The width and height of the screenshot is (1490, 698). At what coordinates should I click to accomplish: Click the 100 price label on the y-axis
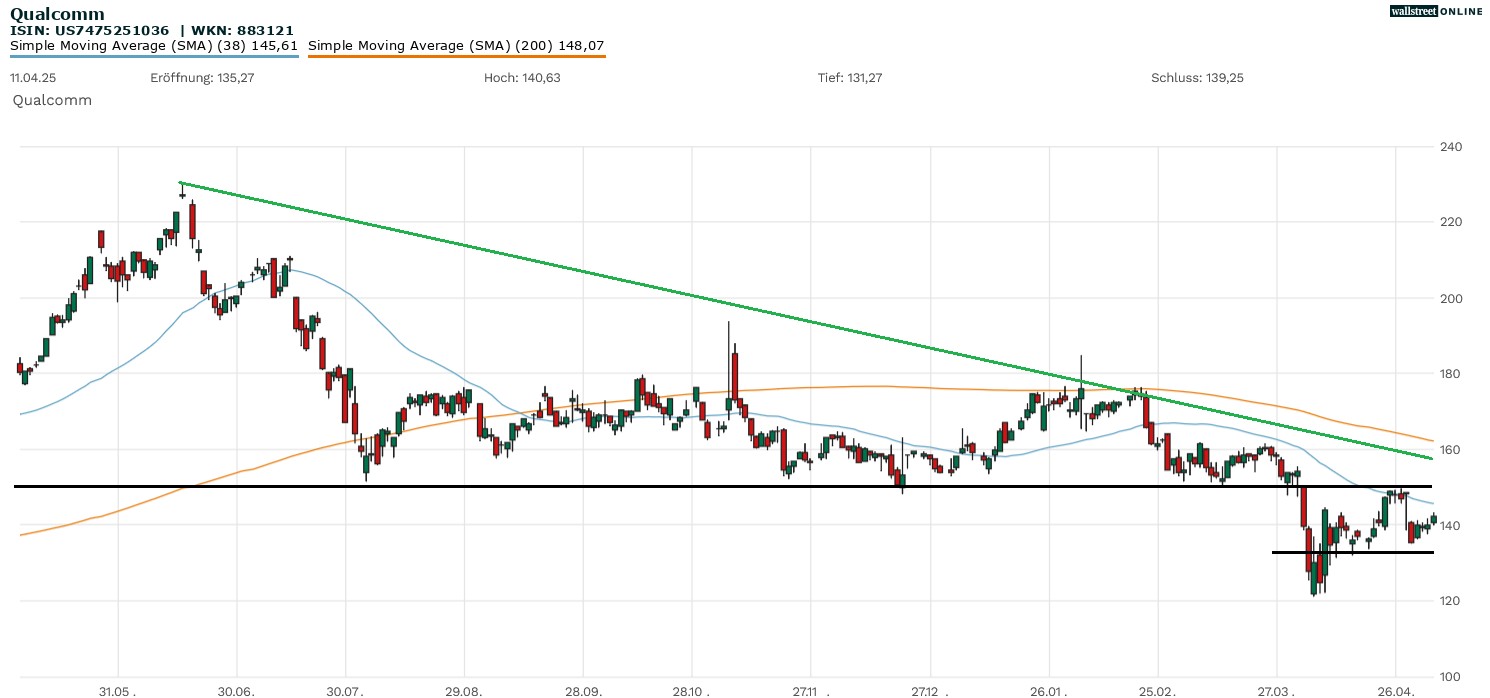pyautogui.click(x=1450, y=677)
